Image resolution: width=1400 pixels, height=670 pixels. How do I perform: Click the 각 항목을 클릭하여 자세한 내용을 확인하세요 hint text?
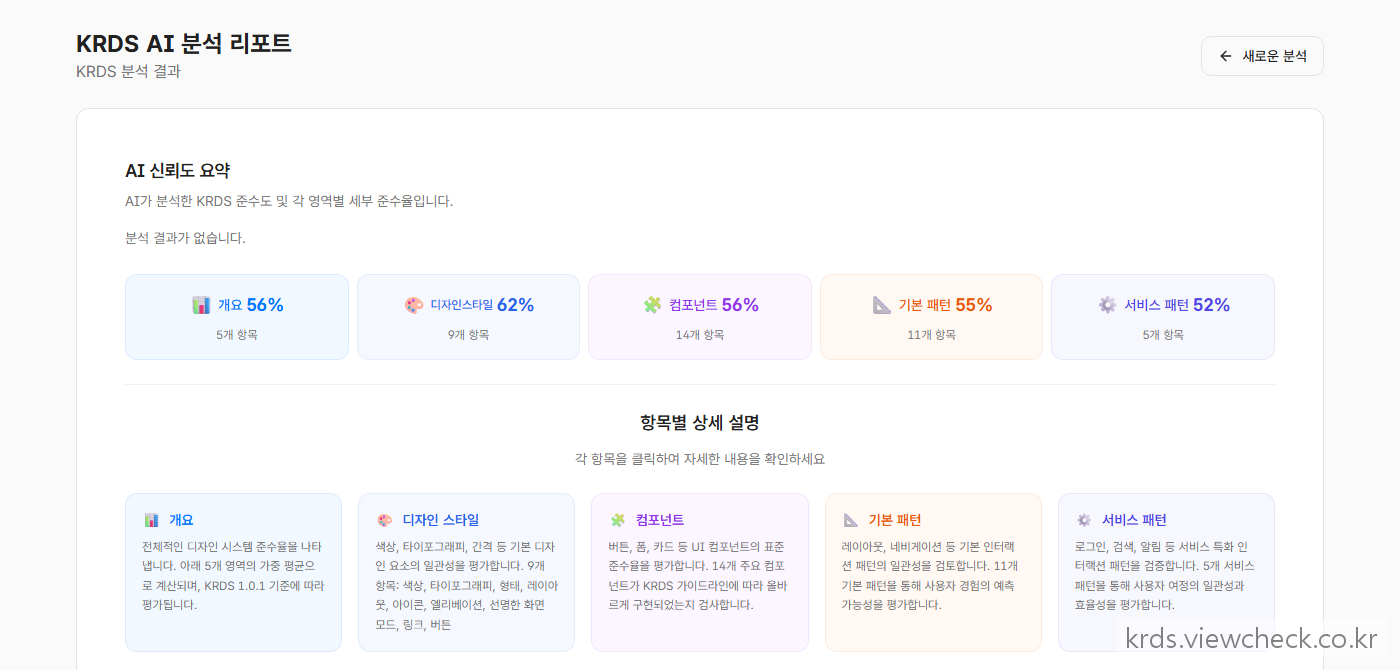(700, 459)
